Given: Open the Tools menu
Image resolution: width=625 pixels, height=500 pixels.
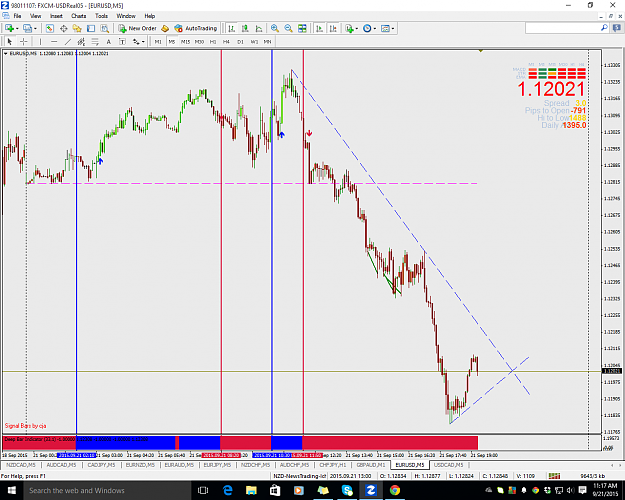Looking at the screenshot, I should 101,16.
